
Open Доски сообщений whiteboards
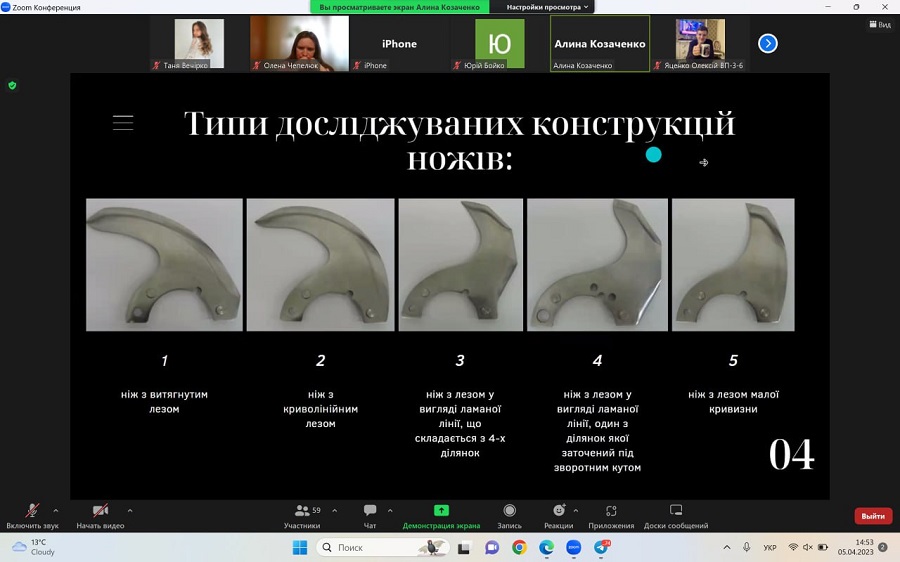[x=675, y=515]
